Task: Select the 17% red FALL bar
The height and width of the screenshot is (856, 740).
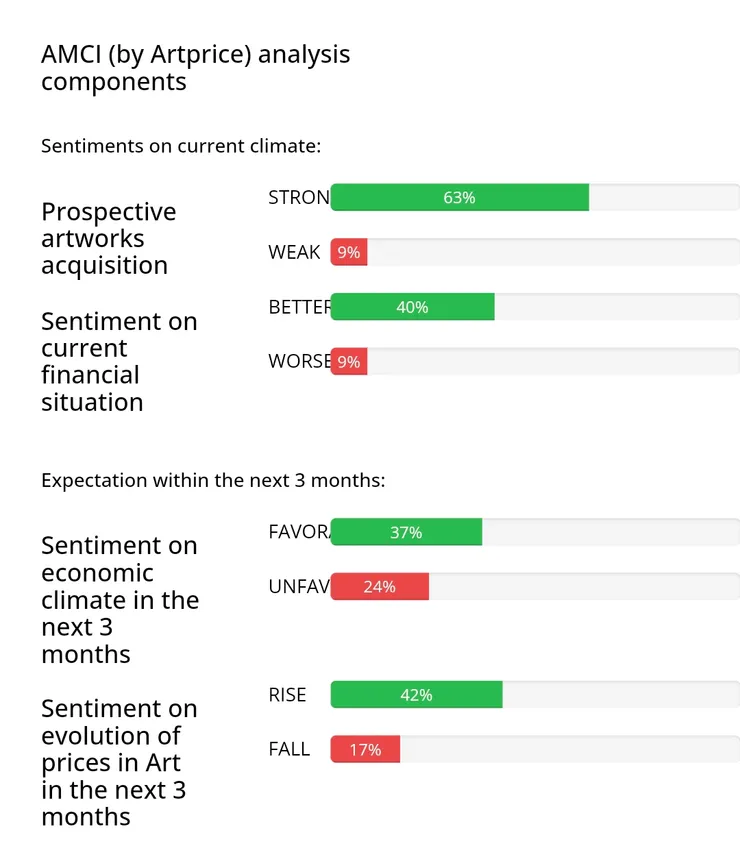Action: (x=365, y=749)
